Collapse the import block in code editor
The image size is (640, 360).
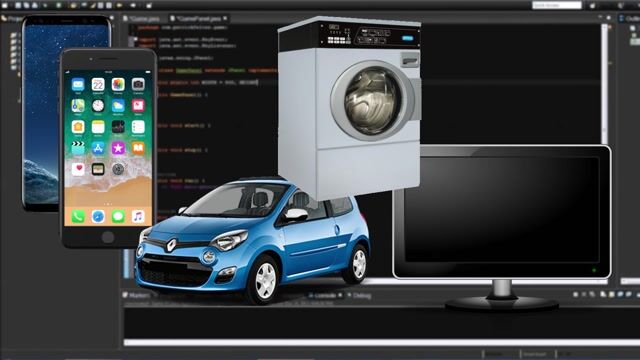point(131,40)
